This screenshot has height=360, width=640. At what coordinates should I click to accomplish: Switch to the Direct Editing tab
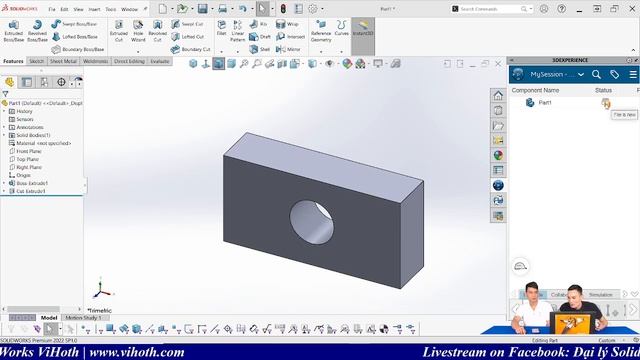coord(129,61)
